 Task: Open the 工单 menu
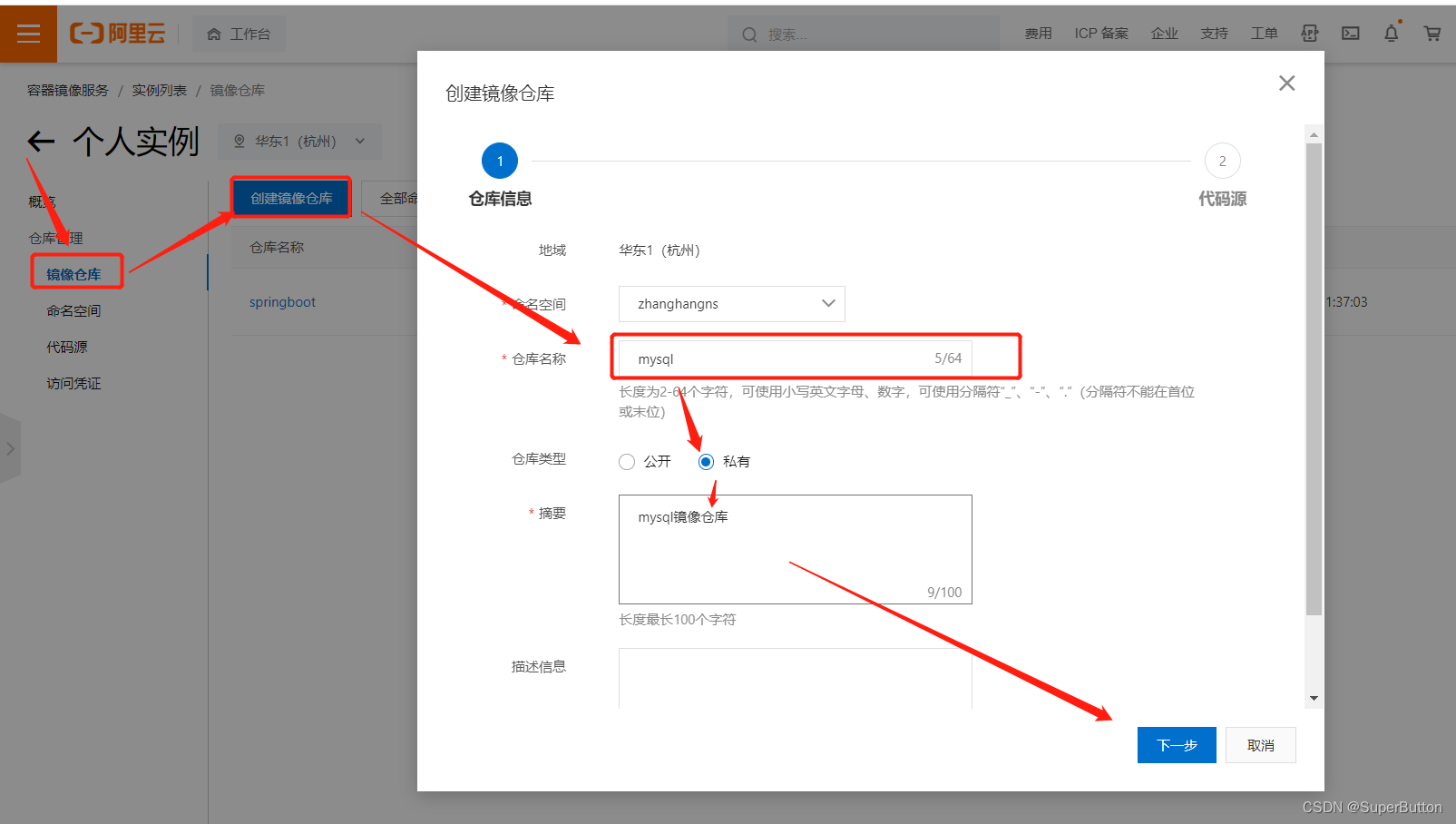click(x=1264, y=34)
